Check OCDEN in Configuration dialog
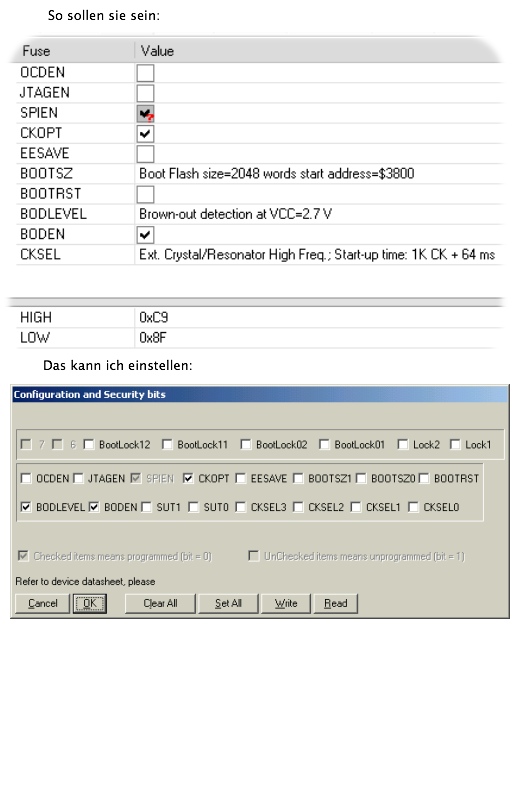 click(26, 478)
